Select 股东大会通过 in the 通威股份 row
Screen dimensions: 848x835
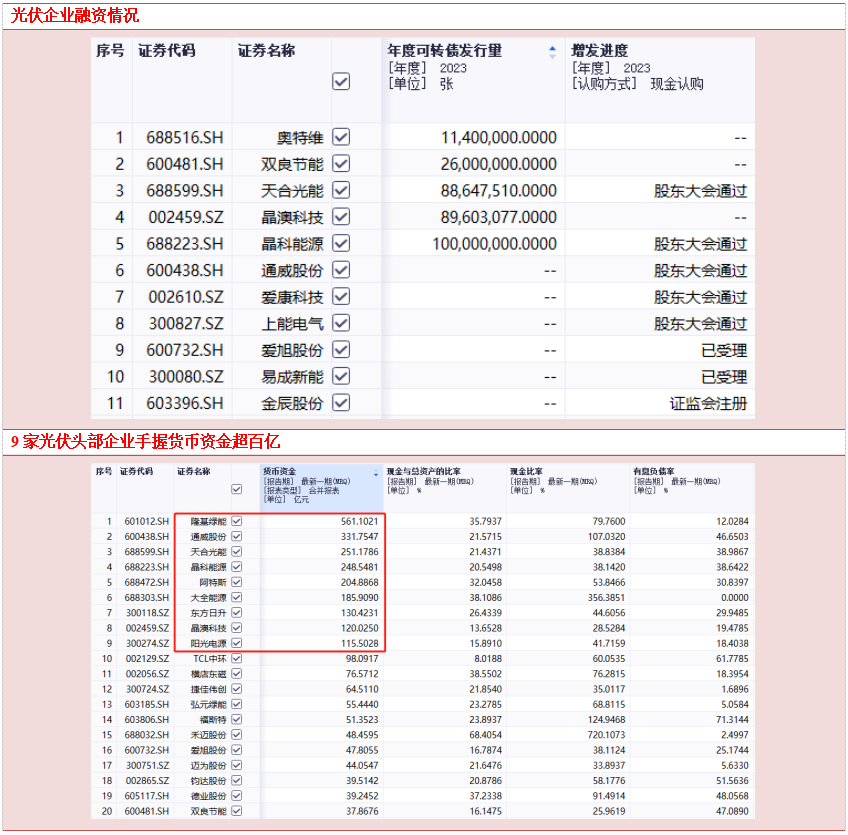coord(700,270)
